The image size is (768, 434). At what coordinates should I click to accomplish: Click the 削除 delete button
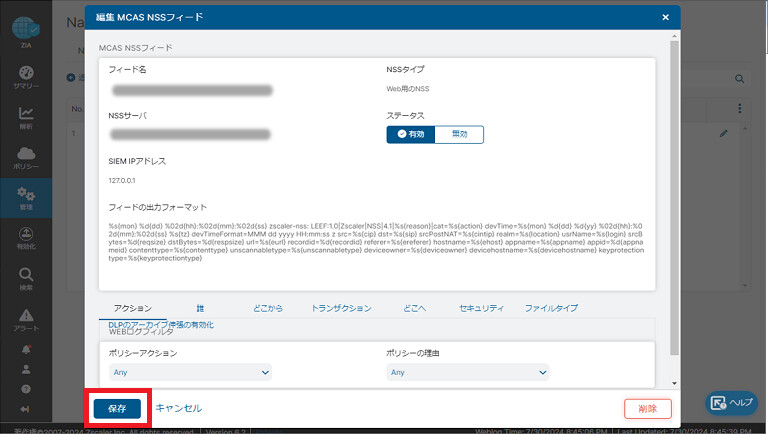(648, 409)
